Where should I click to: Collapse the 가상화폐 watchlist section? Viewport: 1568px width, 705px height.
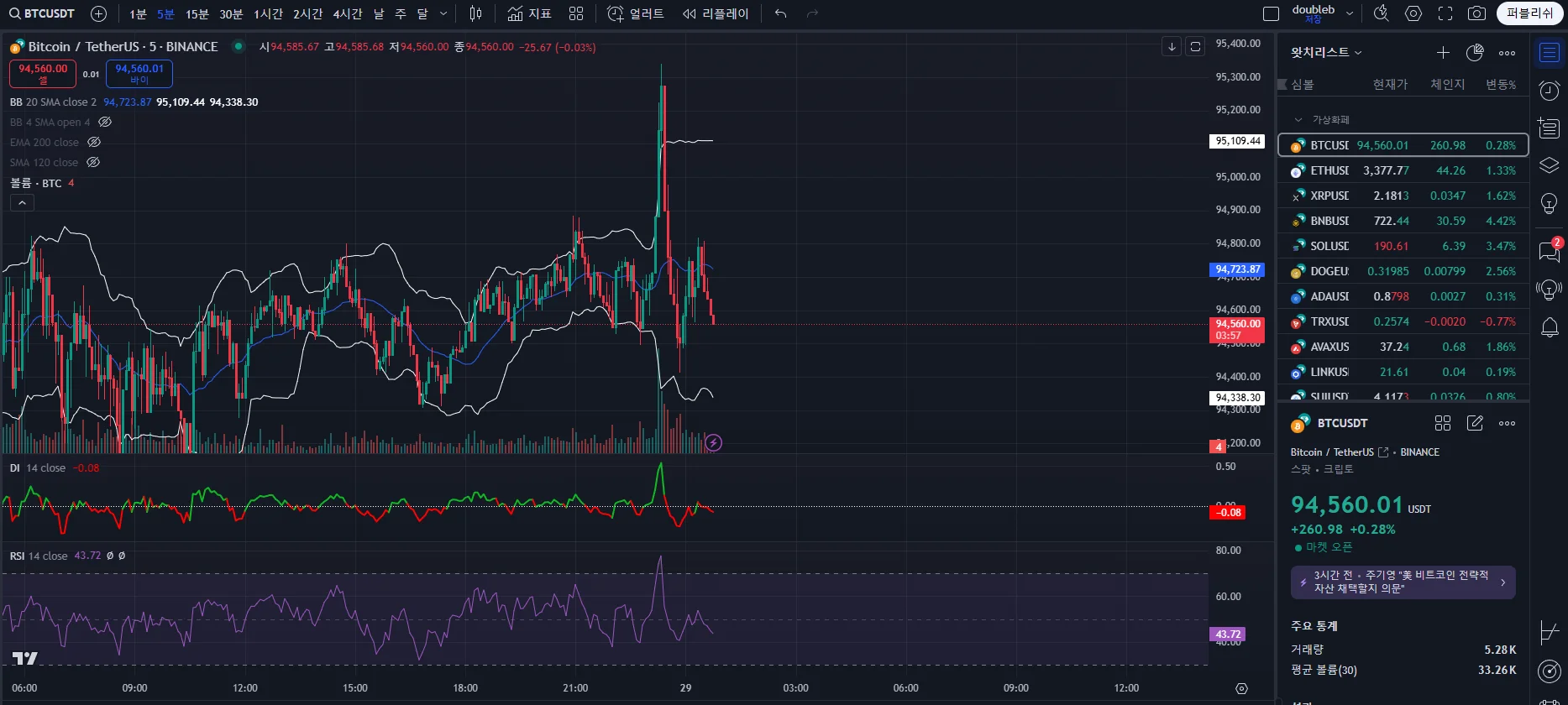coord(1298,120)
